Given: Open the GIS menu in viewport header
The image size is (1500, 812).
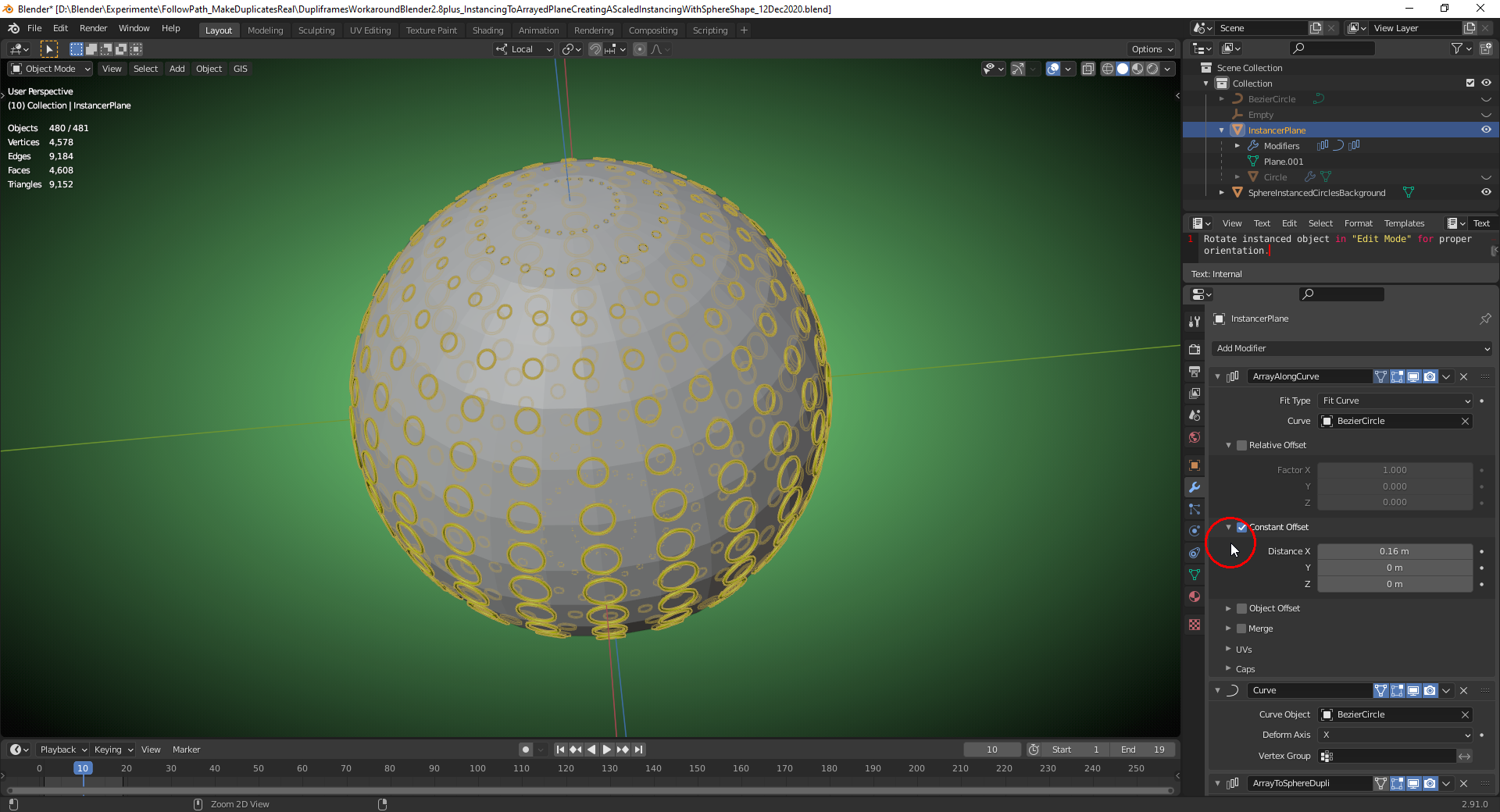Looking at the screenshot, I should [241, 69].
